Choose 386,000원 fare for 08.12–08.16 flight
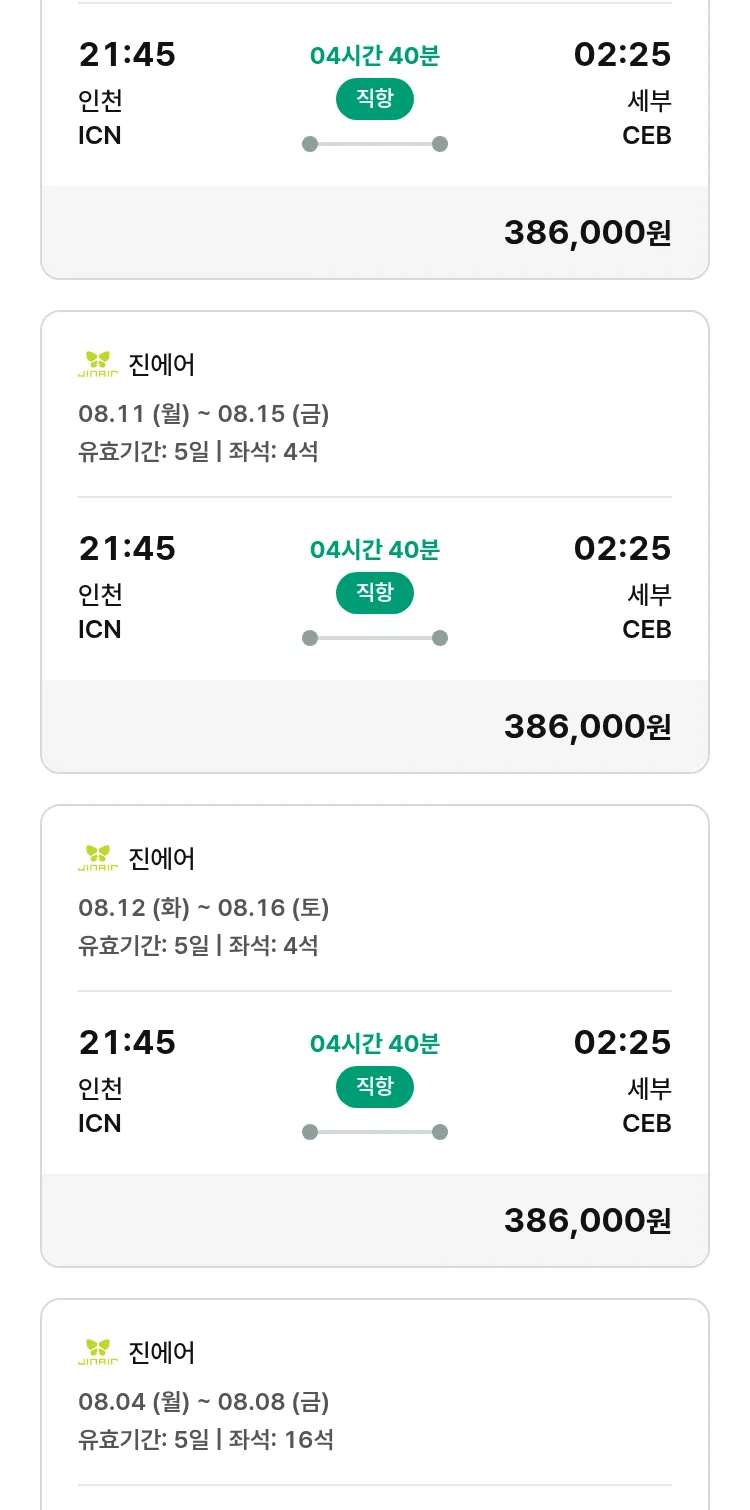This screenshot has height=1510, width=750. (587, 1221)
